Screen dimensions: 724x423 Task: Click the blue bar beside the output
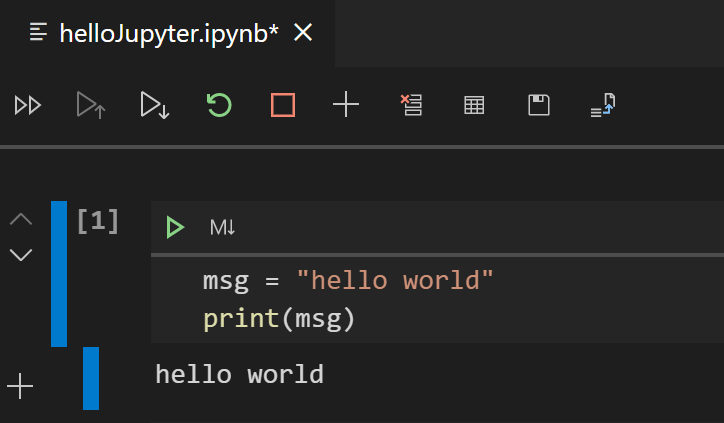91,378
